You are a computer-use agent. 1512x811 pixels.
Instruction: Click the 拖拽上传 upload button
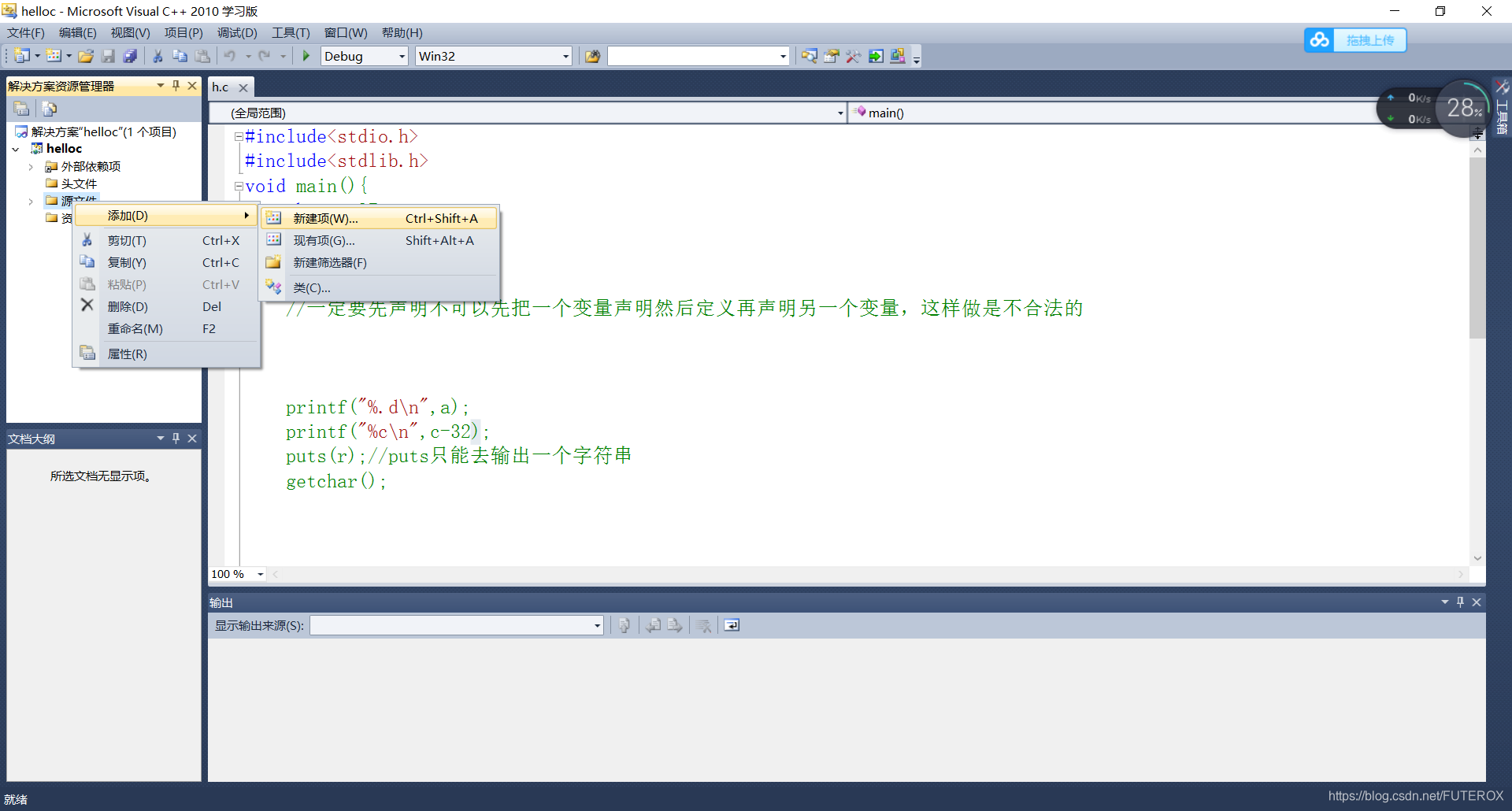click(x=1369, y=40)
